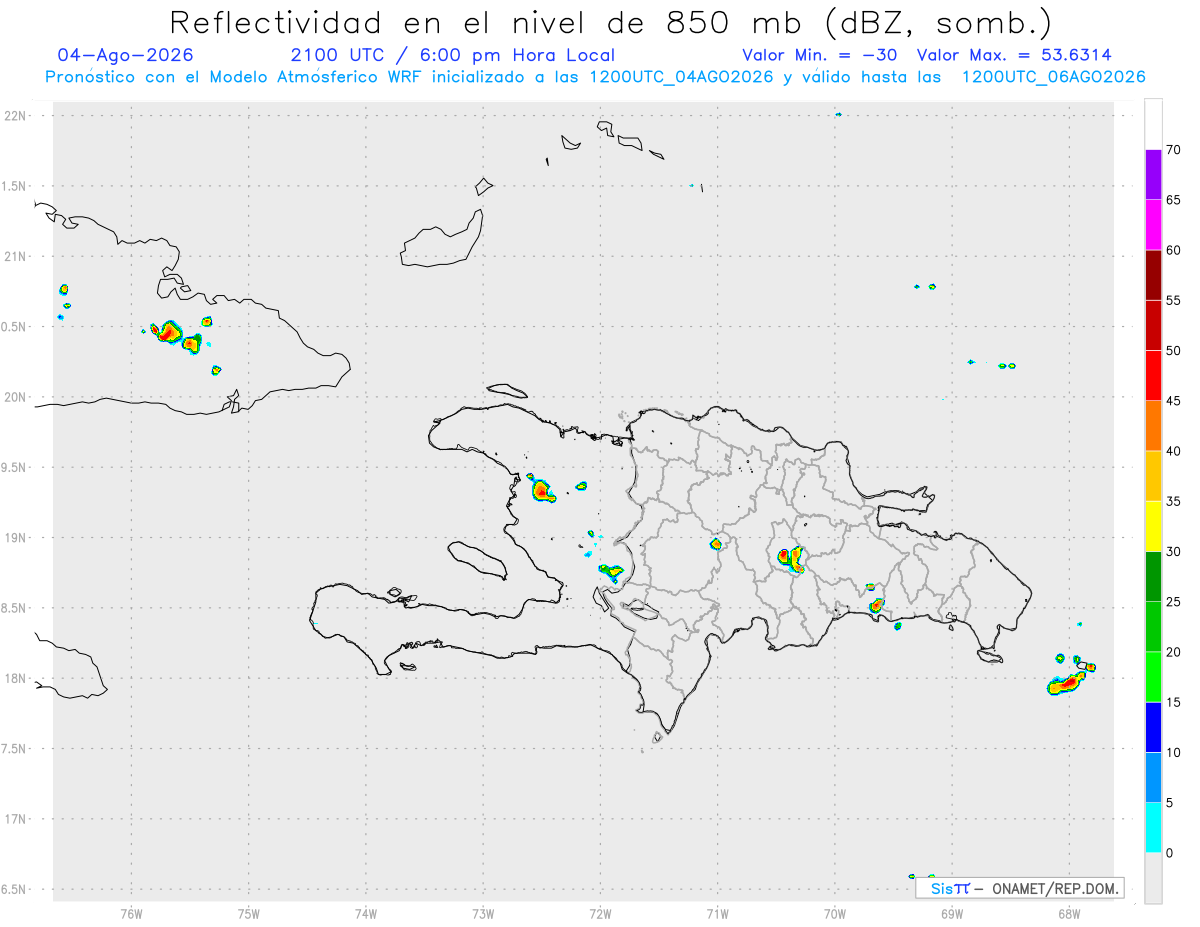
Task: Click the longitude label "71W"
Action: click(717, 913)
